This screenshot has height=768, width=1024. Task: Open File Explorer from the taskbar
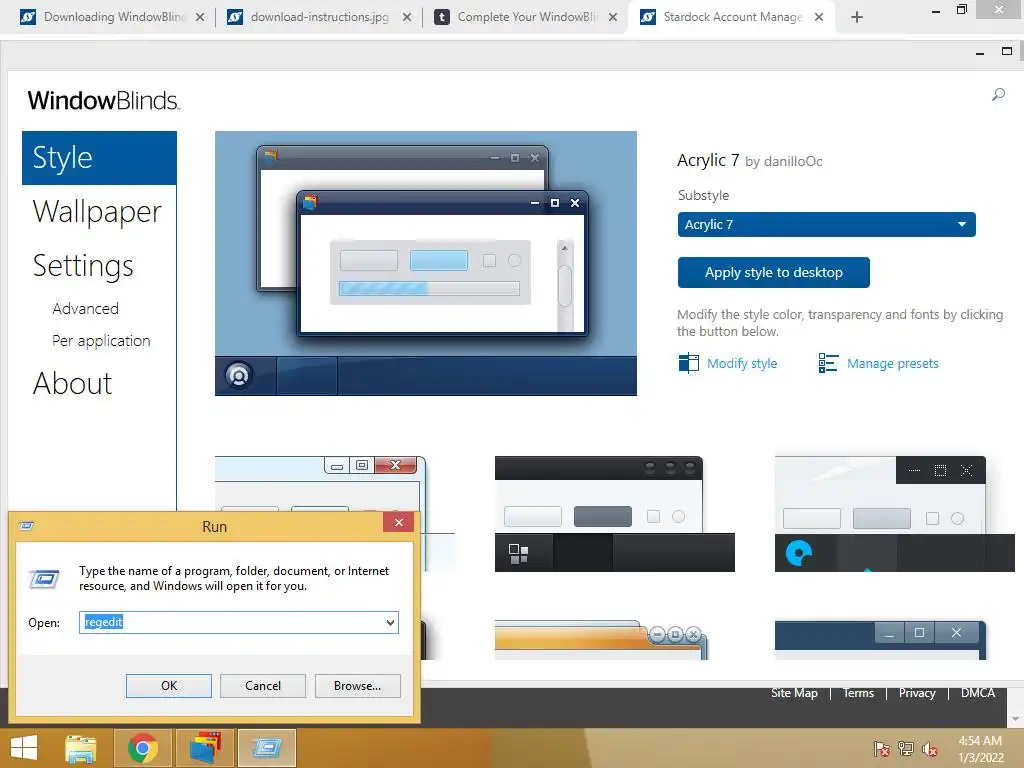pos(81,748)
